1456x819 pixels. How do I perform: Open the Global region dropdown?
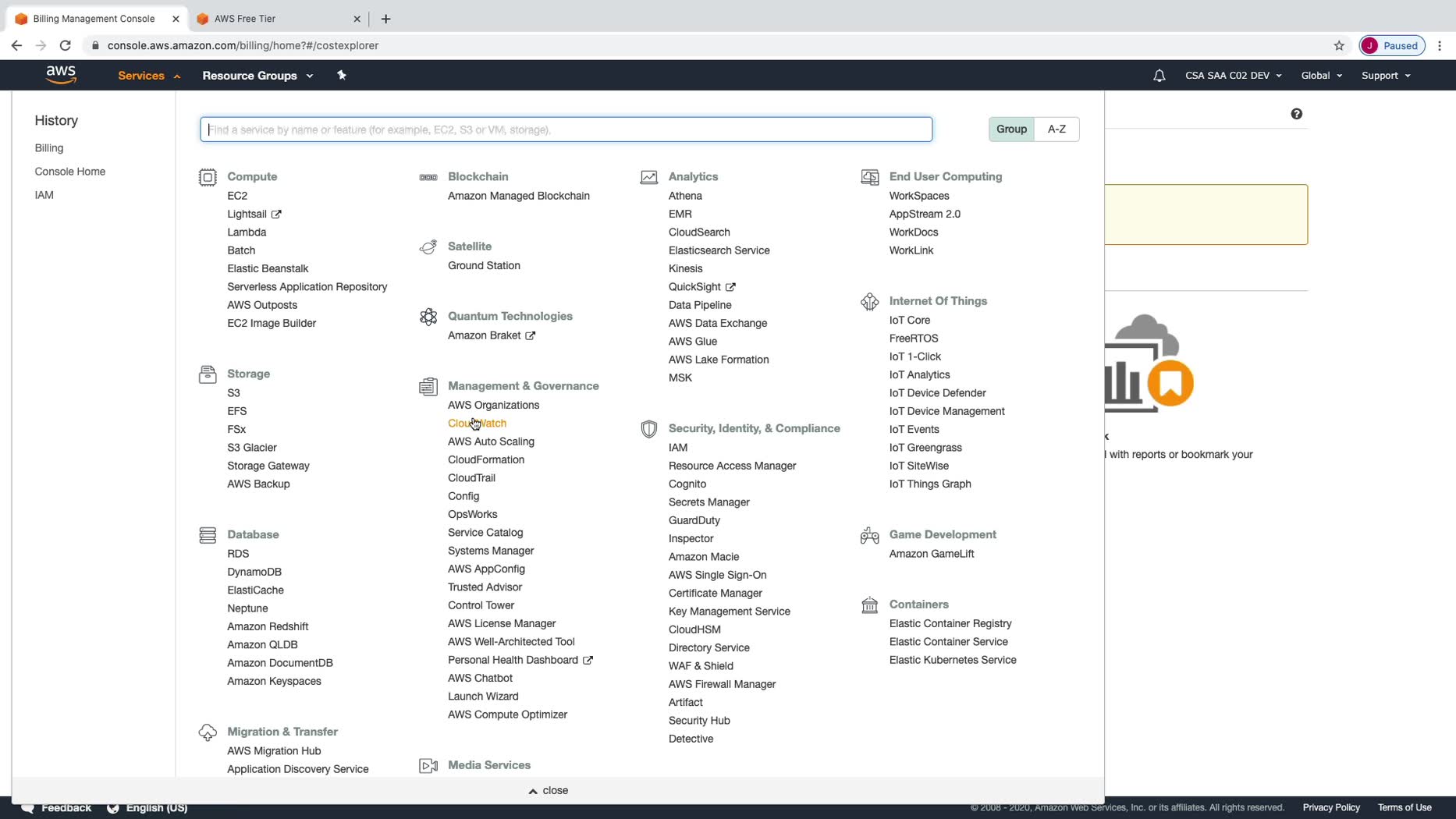point(1322,76)
